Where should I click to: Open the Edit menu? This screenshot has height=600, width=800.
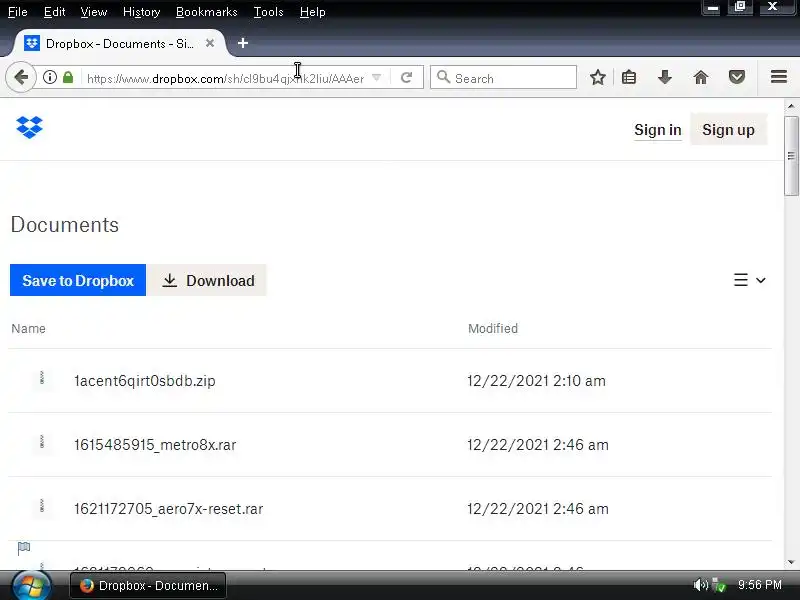click(54, 12)
